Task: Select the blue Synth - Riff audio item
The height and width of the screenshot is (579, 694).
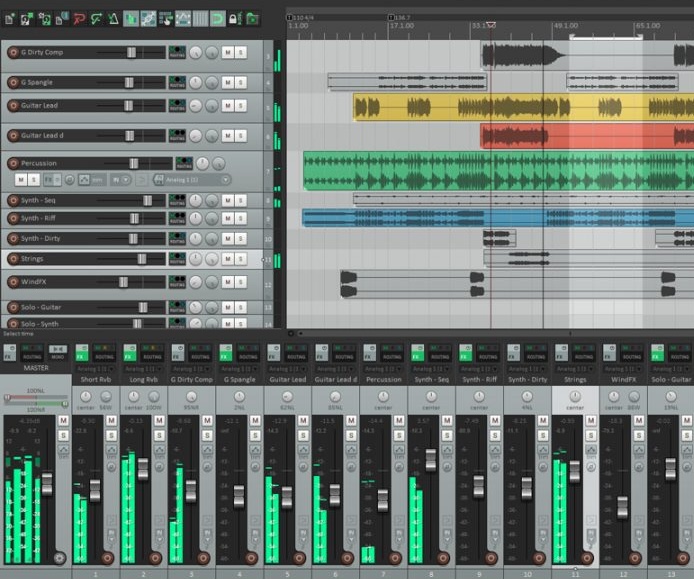Action: pos(498,218)
